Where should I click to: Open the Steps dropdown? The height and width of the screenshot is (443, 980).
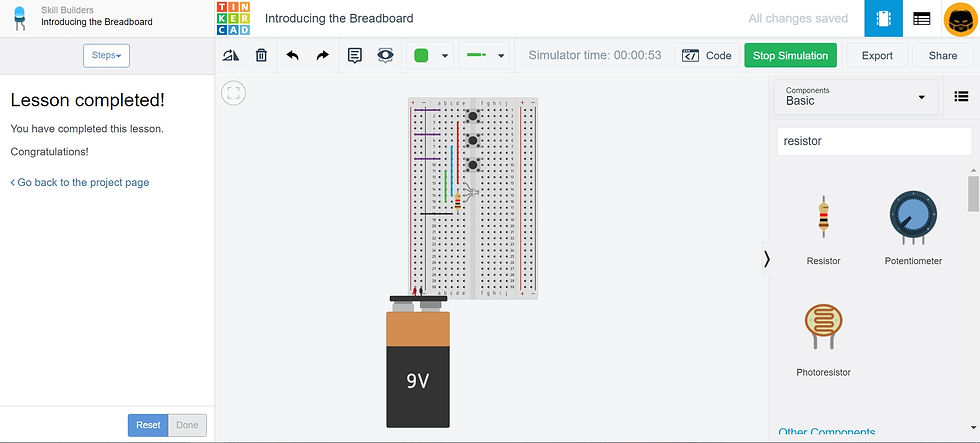point(106,56)
